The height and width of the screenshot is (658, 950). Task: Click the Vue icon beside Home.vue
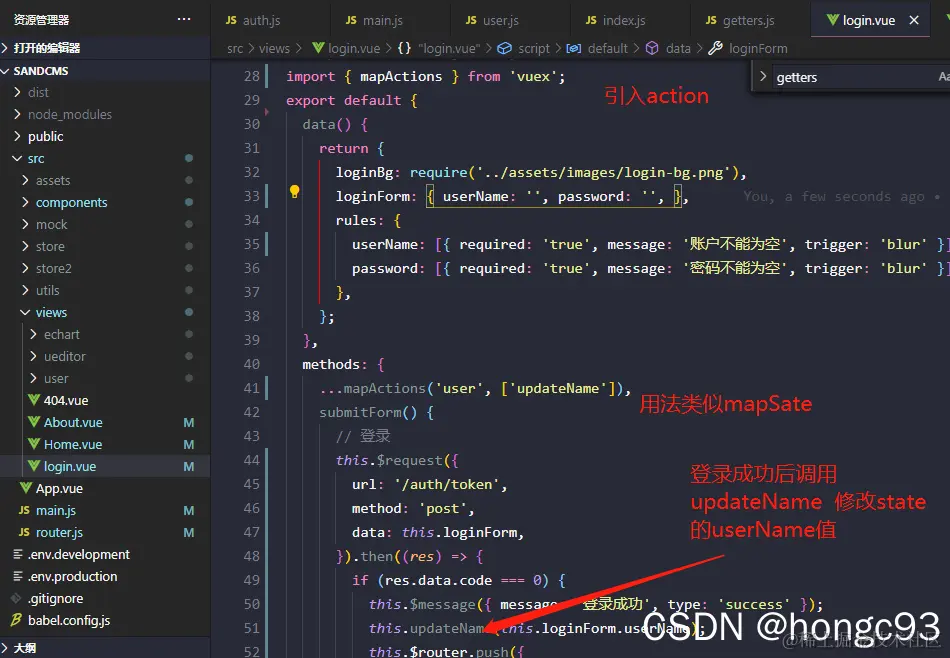[34, 444]
